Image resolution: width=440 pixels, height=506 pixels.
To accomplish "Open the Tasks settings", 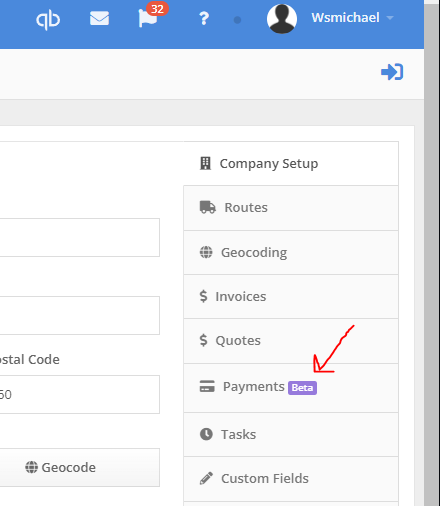I will pyautogui.click(x=291, y=434).
